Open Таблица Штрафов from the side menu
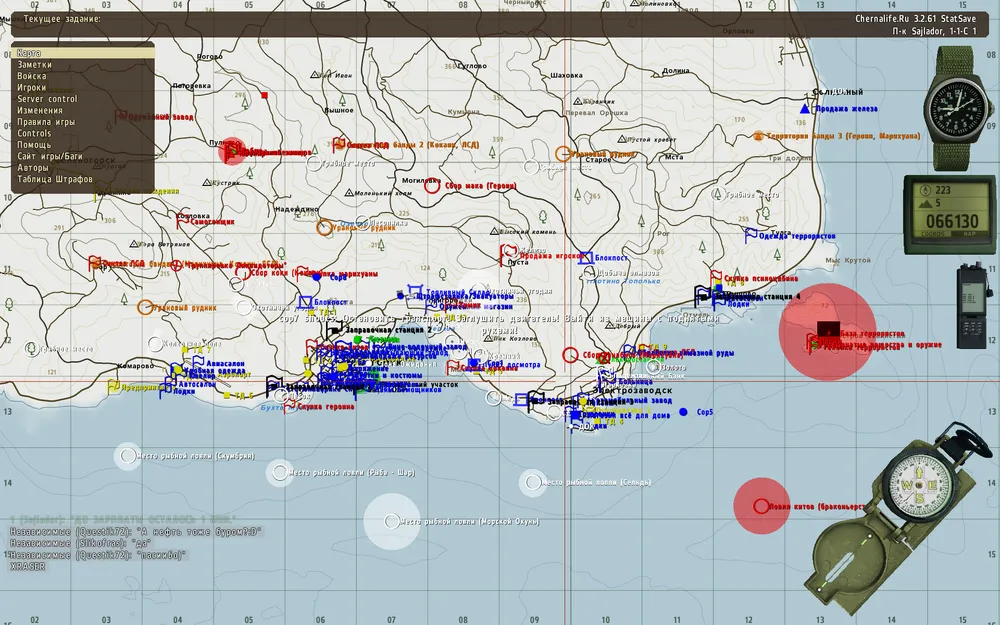The width and height of the screenshot is (1000, 625). [54, 180]
